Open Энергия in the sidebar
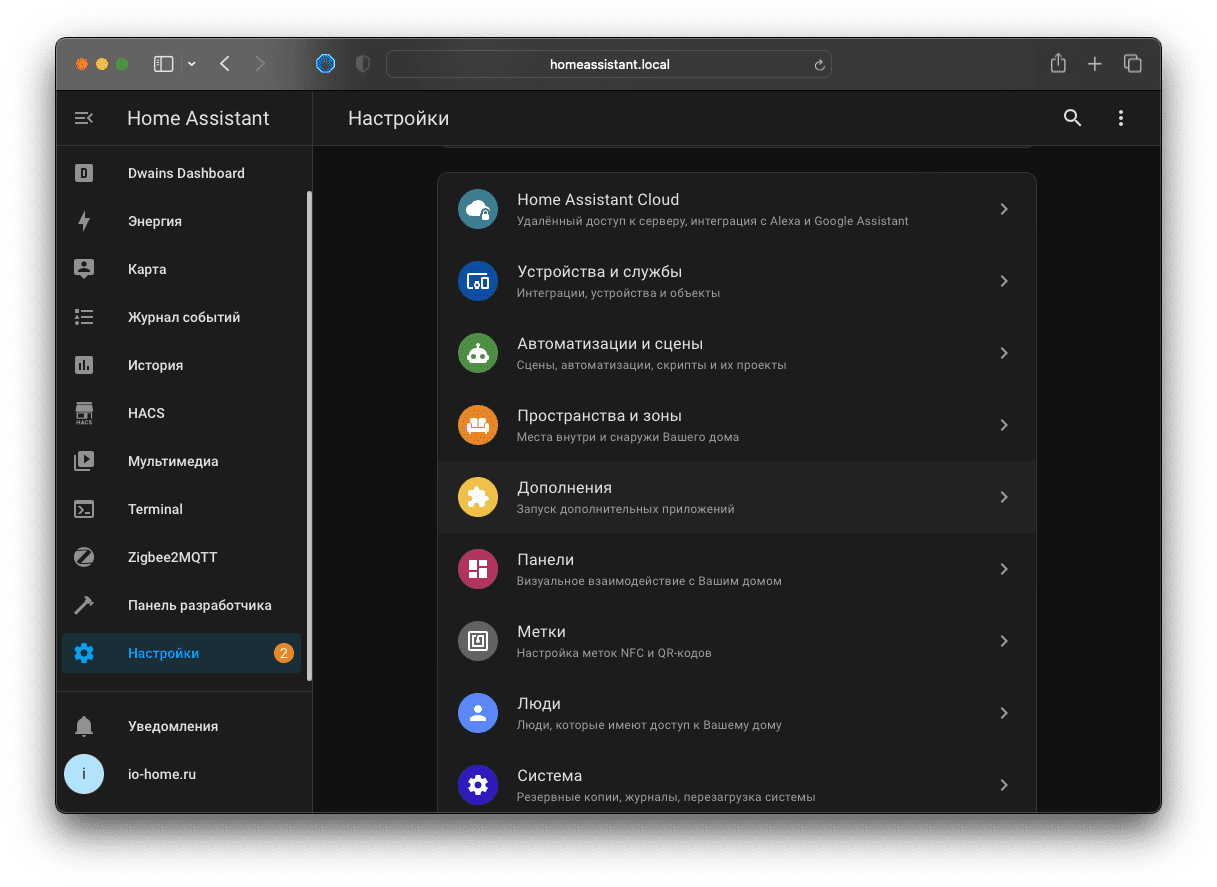 181,221
